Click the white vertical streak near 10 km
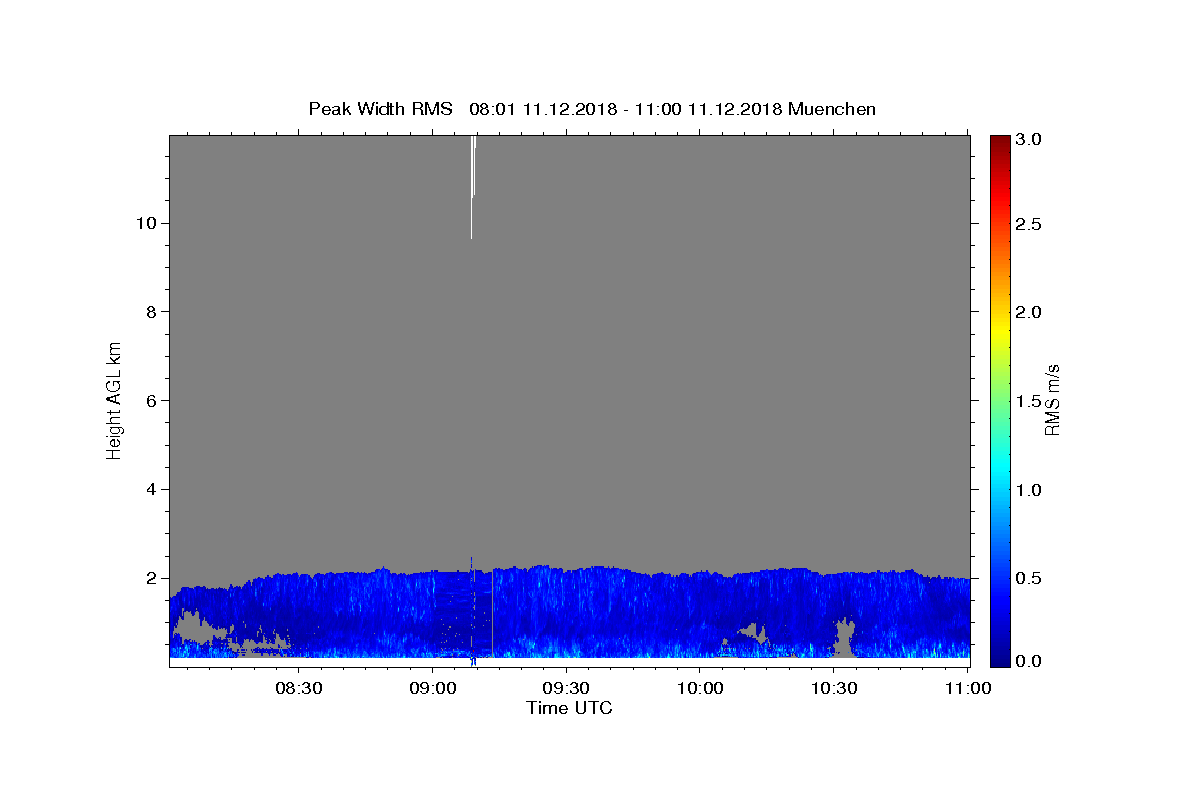Screen dimensions: 1200x800 point(472,187)
